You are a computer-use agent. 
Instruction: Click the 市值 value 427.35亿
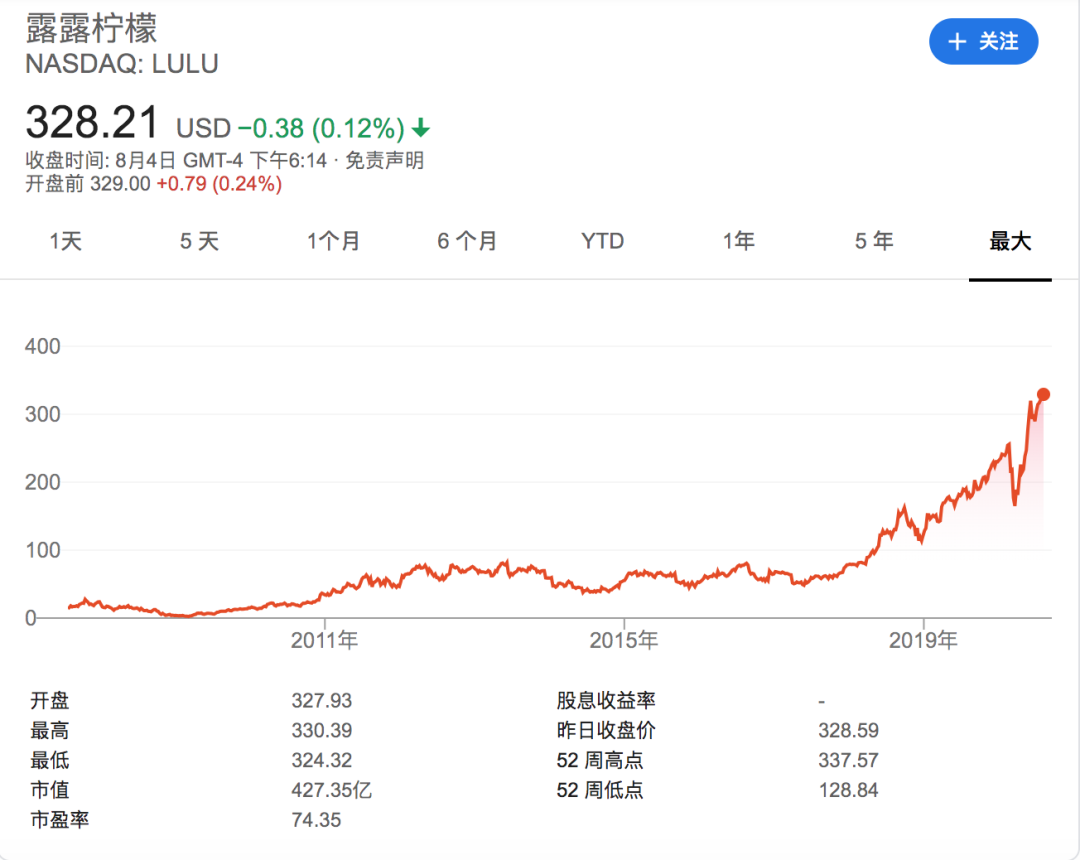tap(332, 790)
